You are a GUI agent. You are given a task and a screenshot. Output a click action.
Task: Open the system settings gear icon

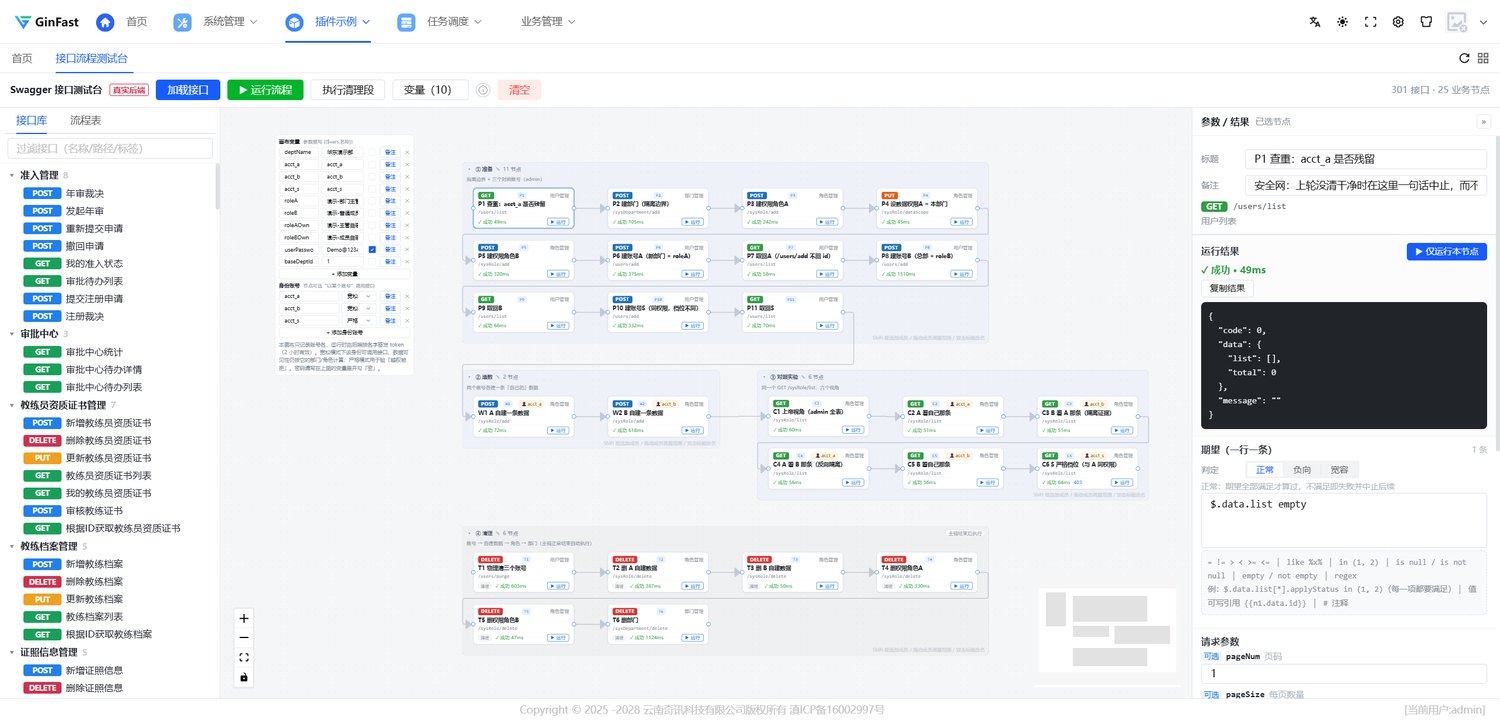(1398, 22)
